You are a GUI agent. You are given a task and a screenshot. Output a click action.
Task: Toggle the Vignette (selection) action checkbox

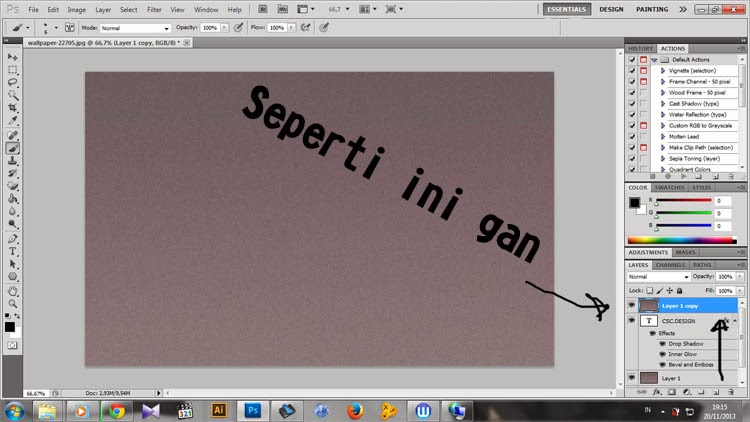click(632, 71)
